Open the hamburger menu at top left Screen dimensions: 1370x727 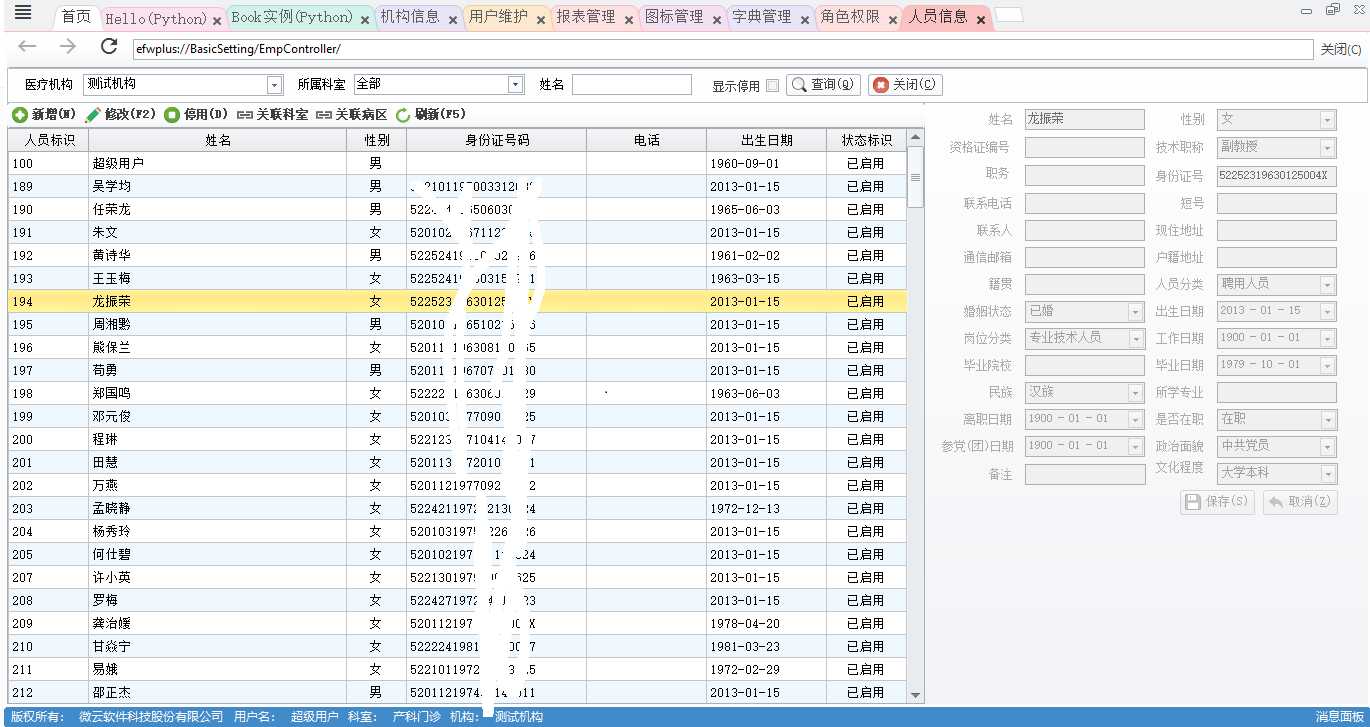pyautogui.click(x=22, y=14)
